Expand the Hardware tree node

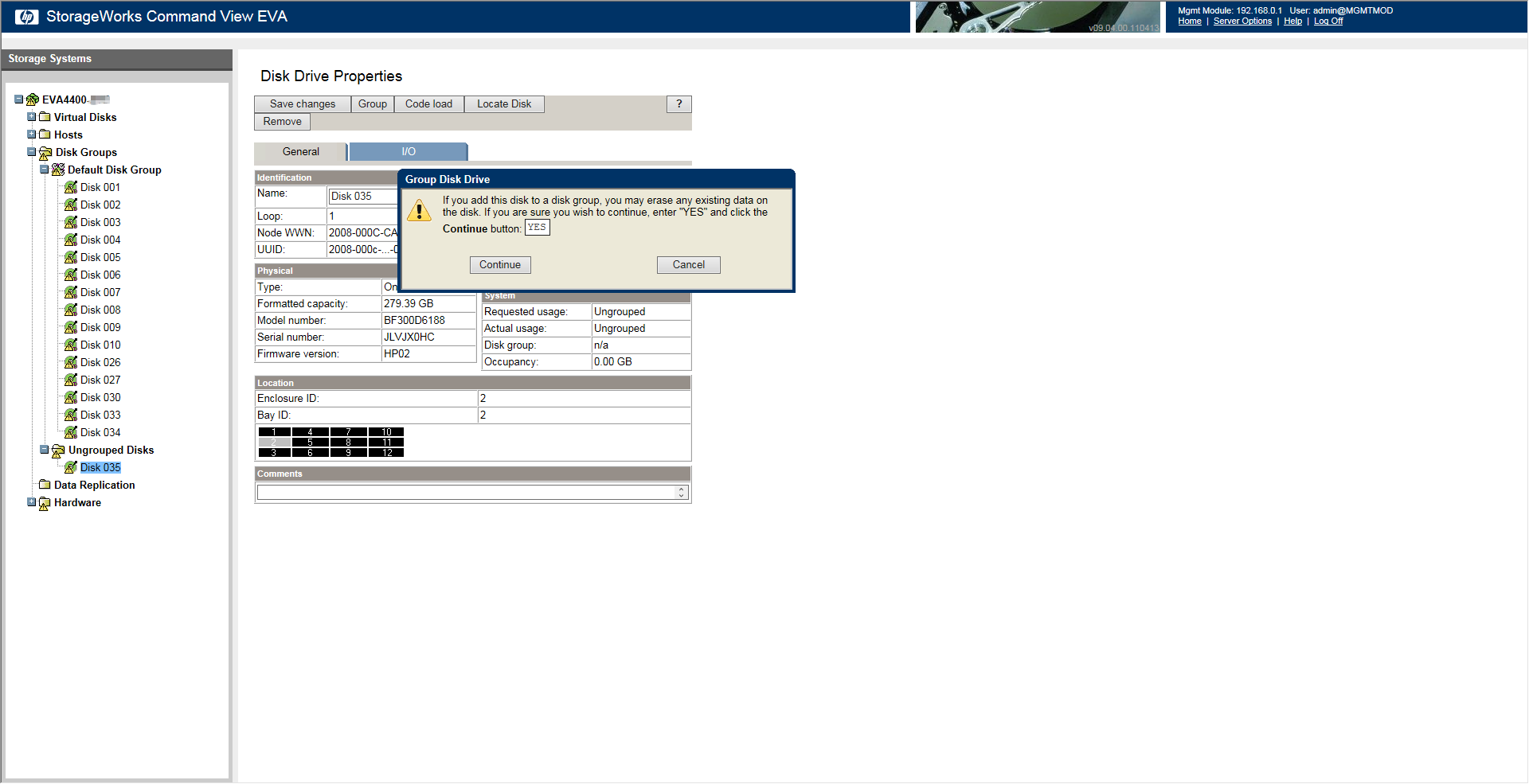(32, 502)
